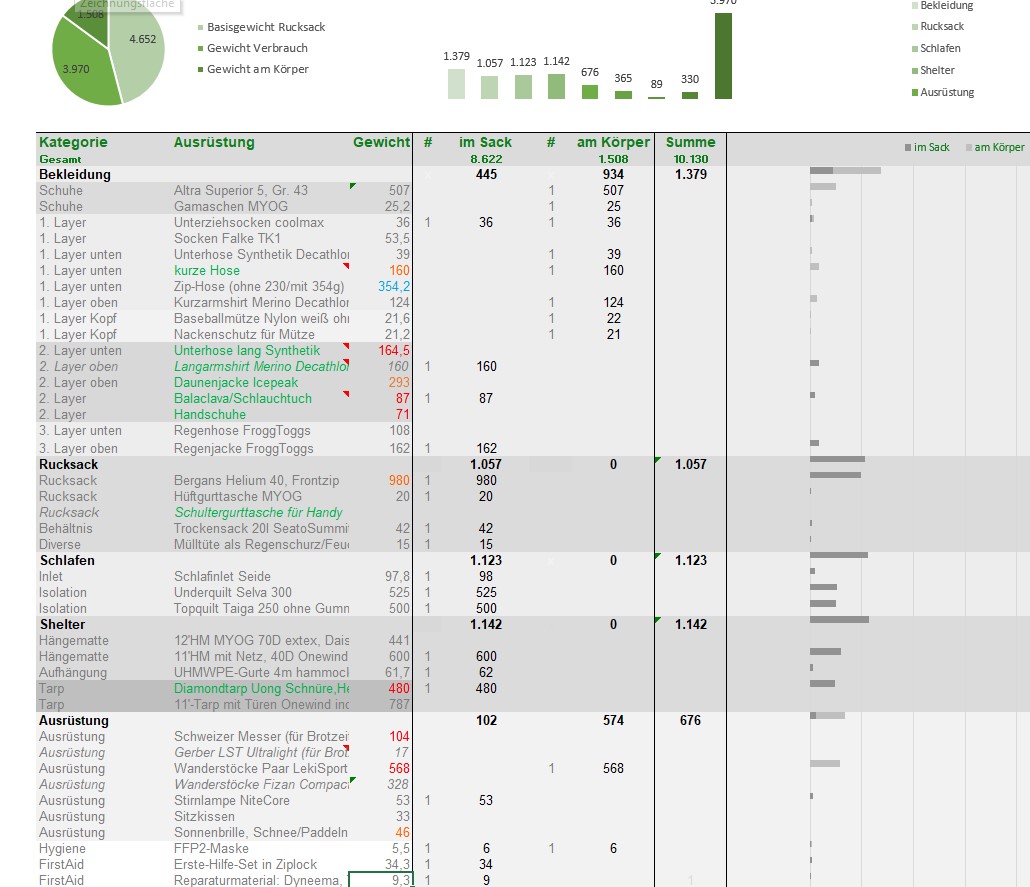Click the am Körper column header cell

pyautogui.click(x=614, y=142)
